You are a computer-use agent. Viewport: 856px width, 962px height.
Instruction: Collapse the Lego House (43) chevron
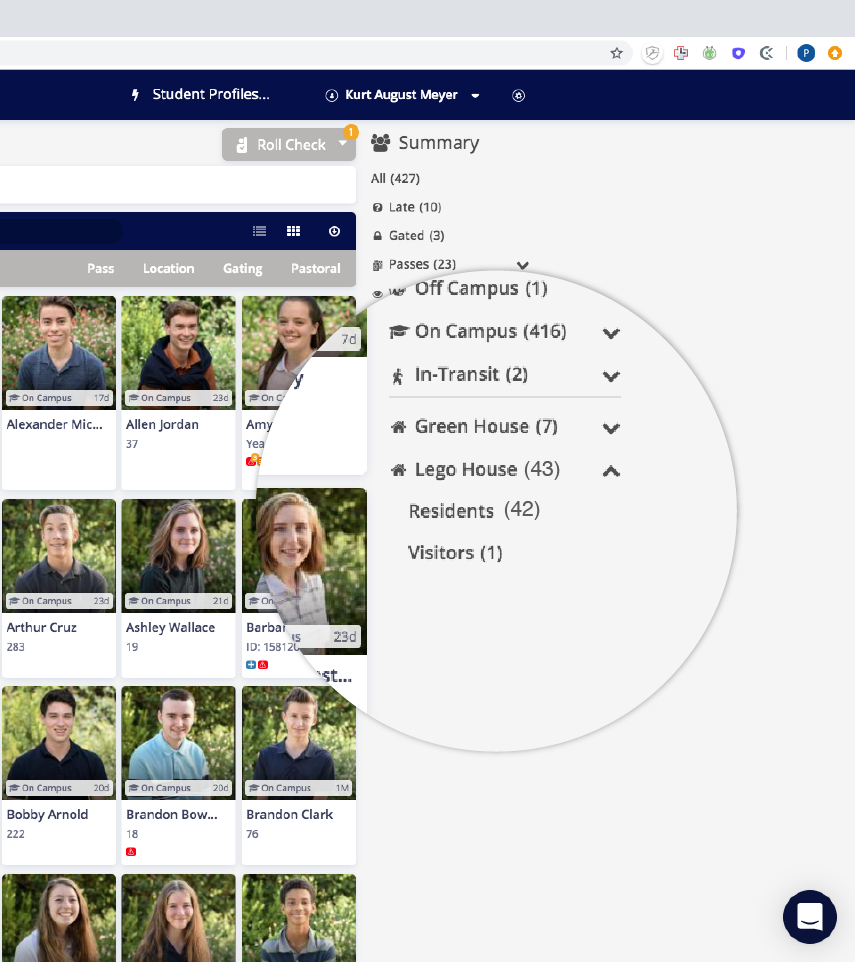[611, 471]
